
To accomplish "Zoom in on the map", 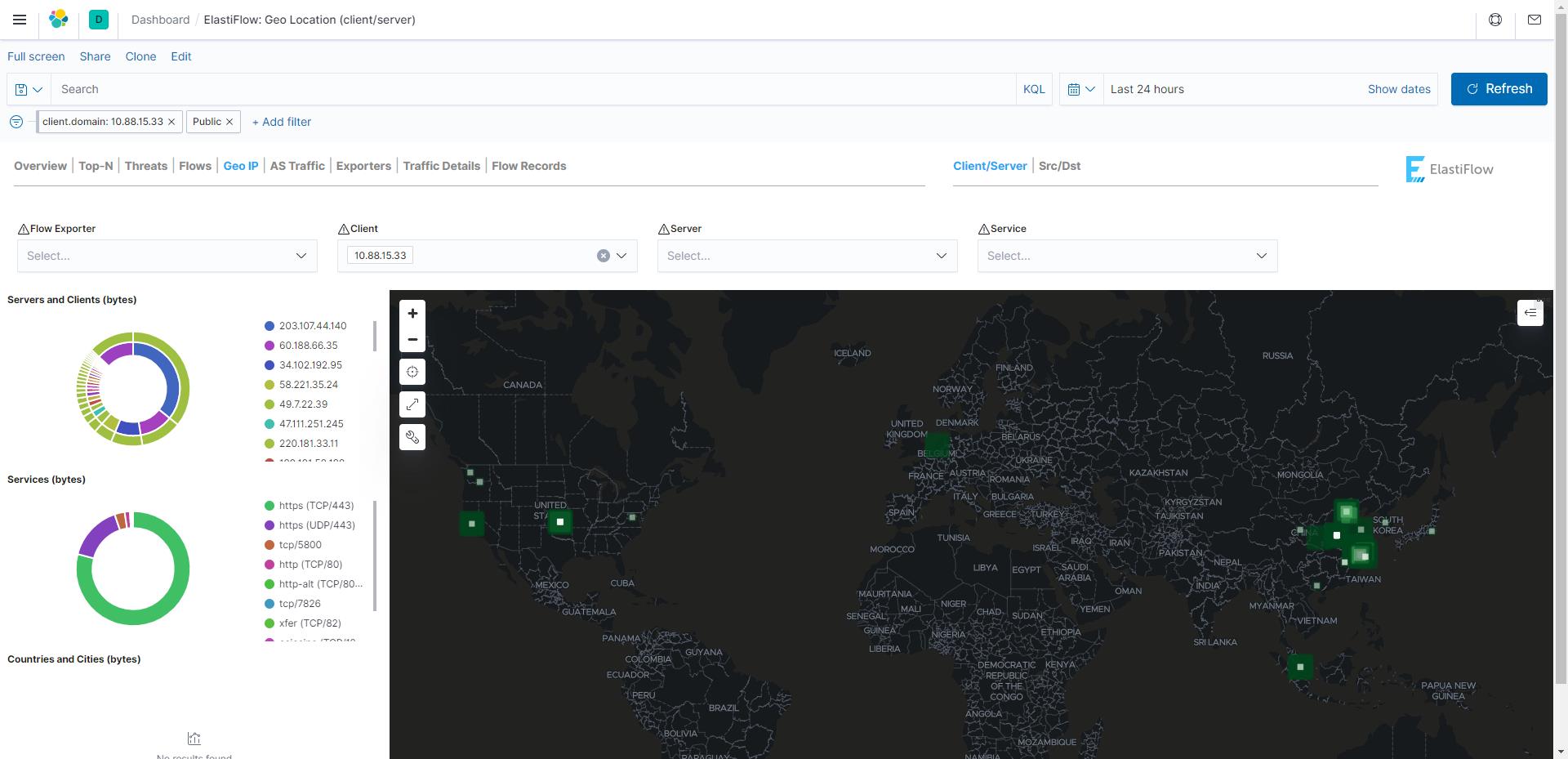I will (412, 313).
